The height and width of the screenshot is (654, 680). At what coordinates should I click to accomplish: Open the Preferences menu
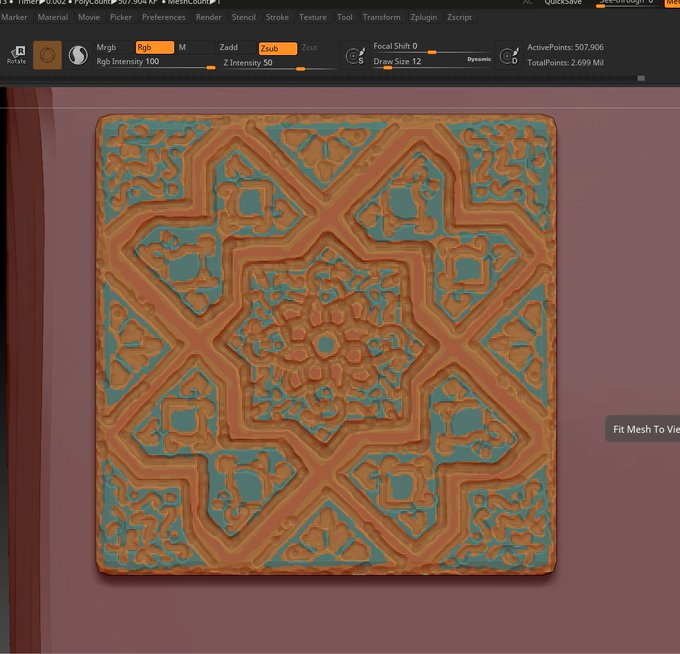click(164, 17)
